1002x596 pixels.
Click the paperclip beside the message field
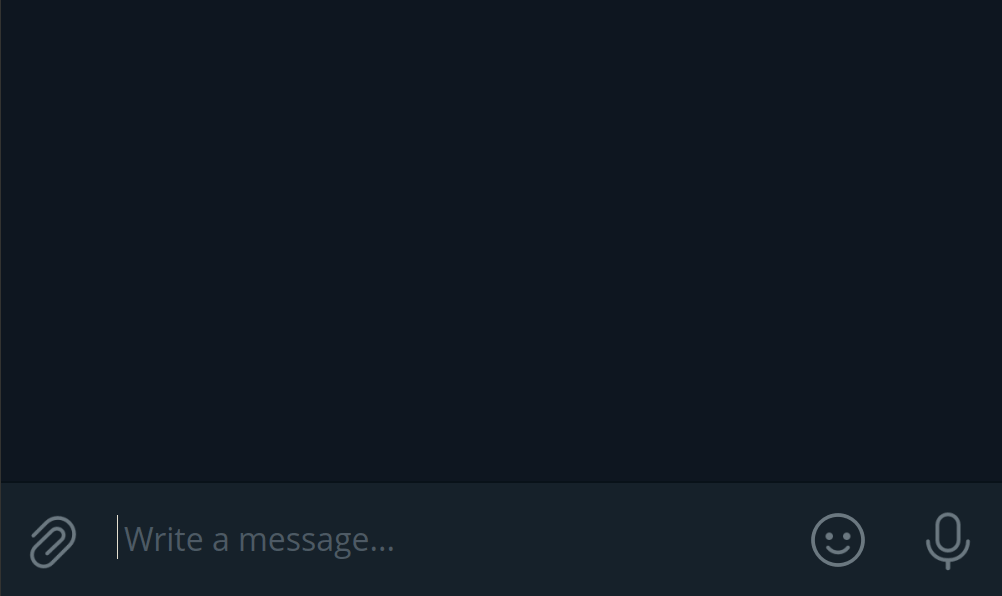(53, 541)
